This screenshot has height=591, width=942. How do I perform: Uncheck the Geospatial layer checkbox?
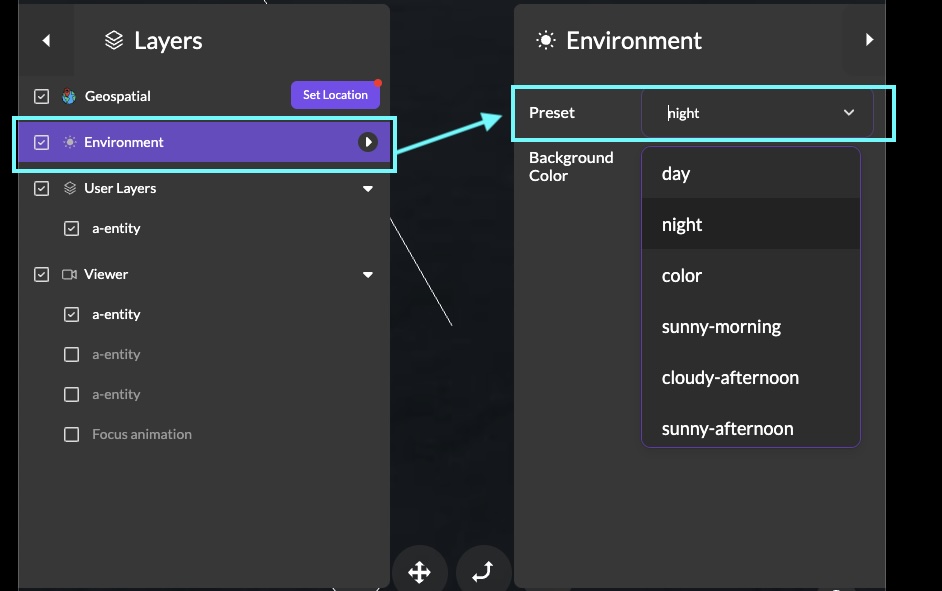tap(41, 97)
